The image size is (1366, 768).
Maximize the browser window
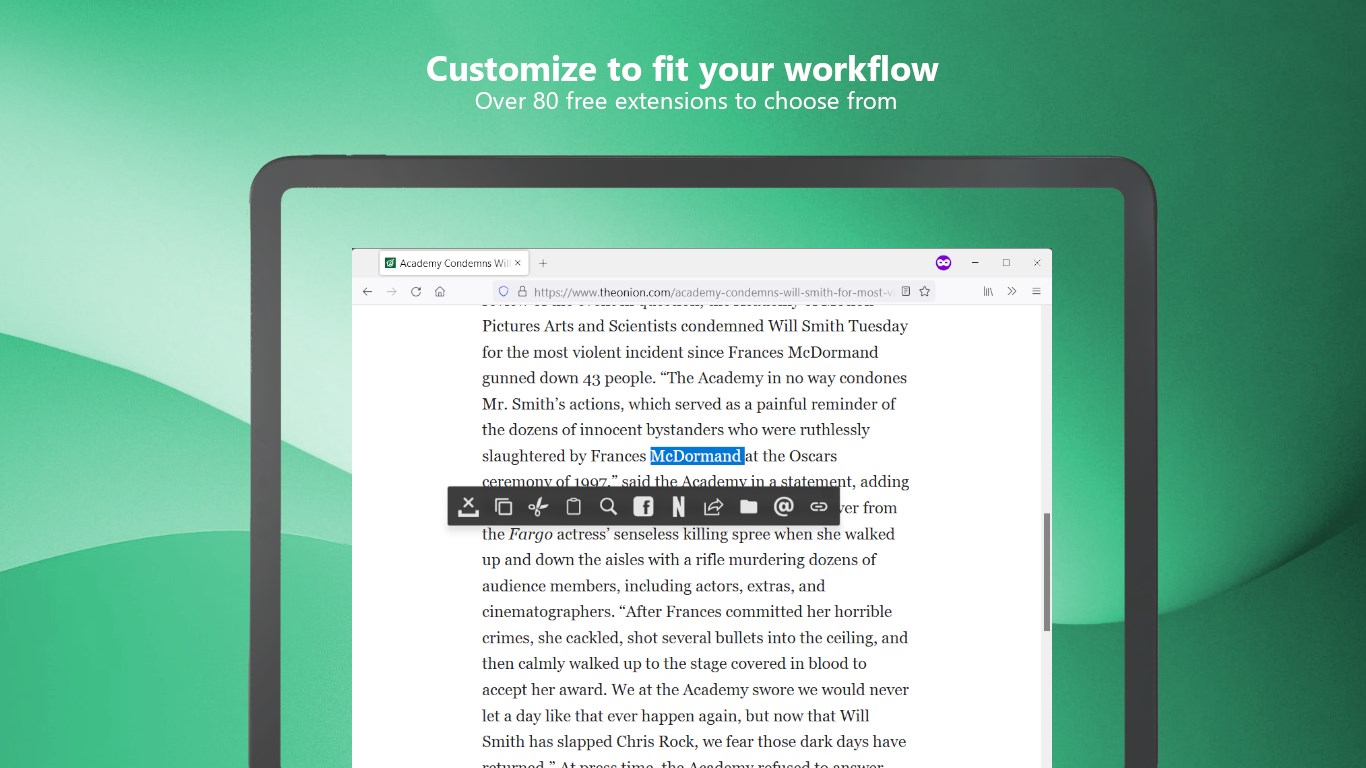point(1006,263)
